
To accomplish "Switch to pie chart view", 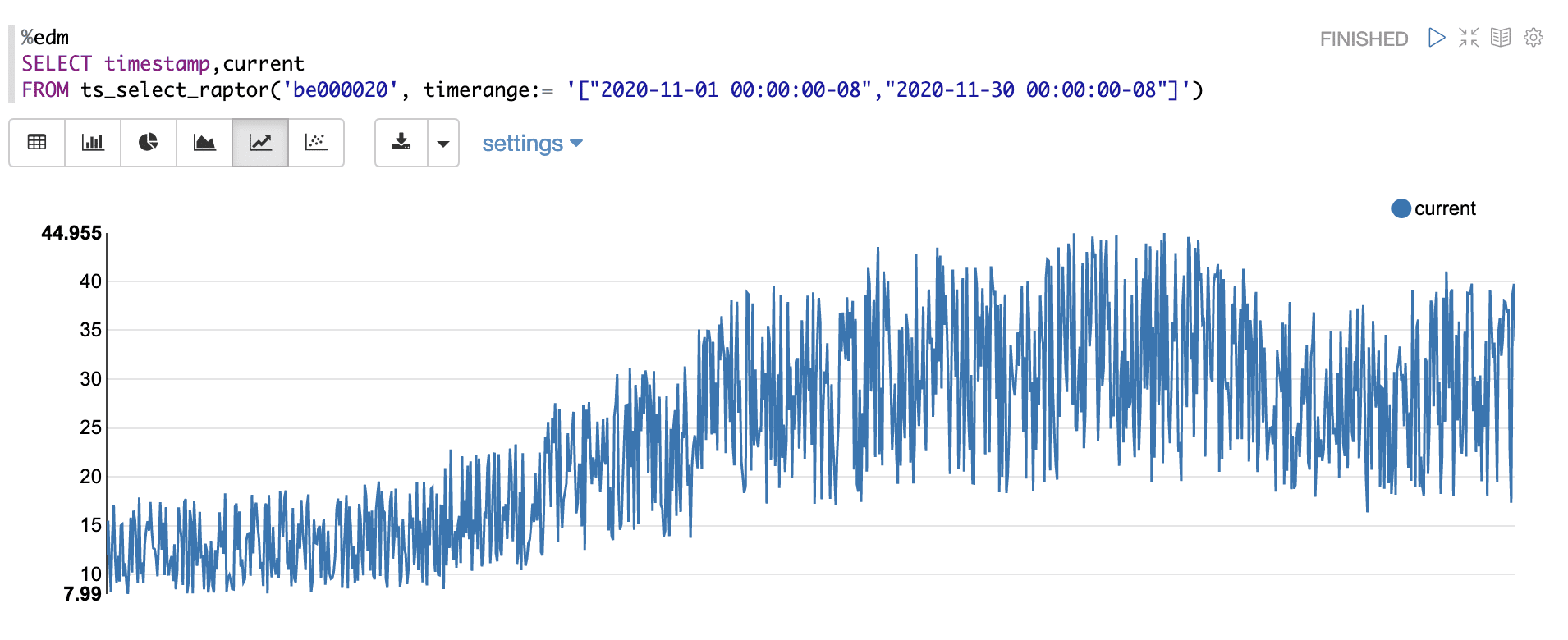I will [x=149, y=143].
